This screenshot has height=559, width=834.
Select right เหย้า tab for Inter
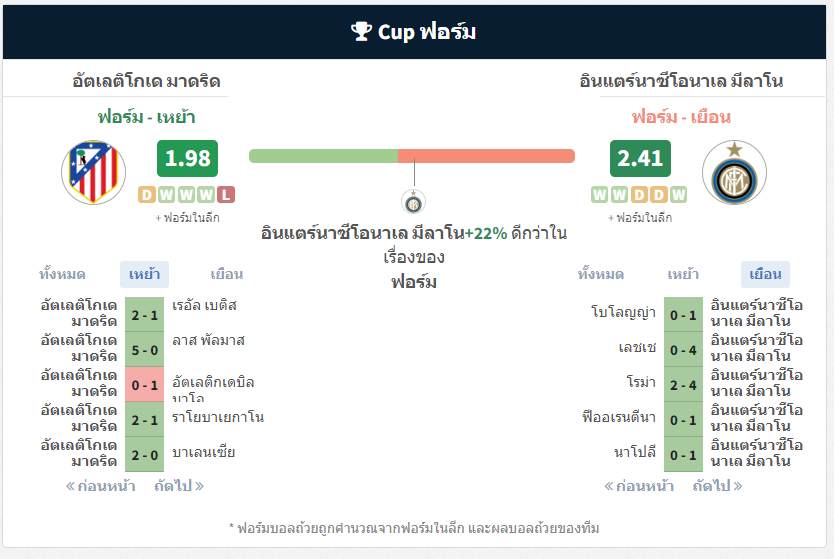pos(683,274)
